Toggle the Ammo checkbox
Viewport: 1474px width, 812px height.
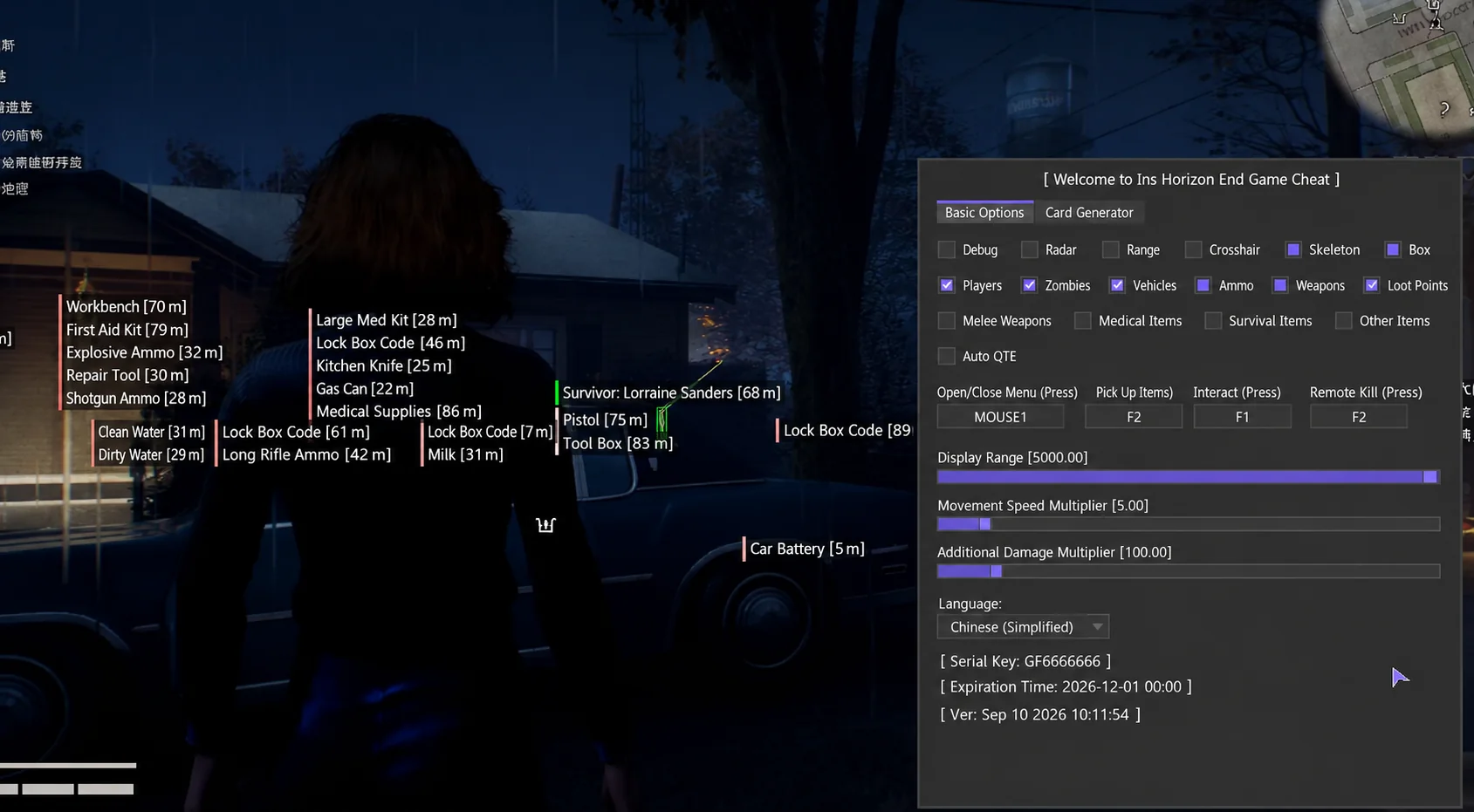[1203, 285]
